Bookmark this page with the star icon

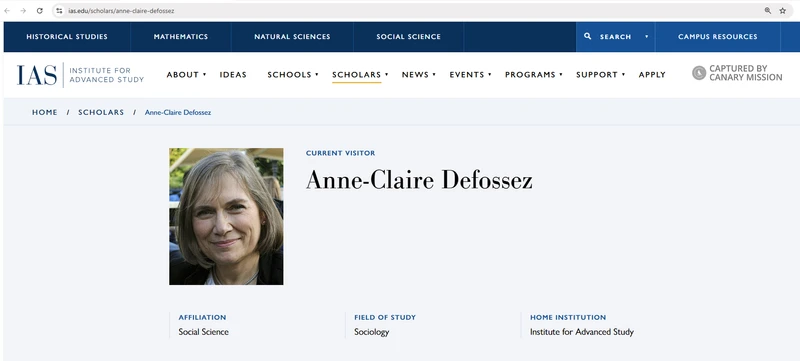[x=783, y=11]
